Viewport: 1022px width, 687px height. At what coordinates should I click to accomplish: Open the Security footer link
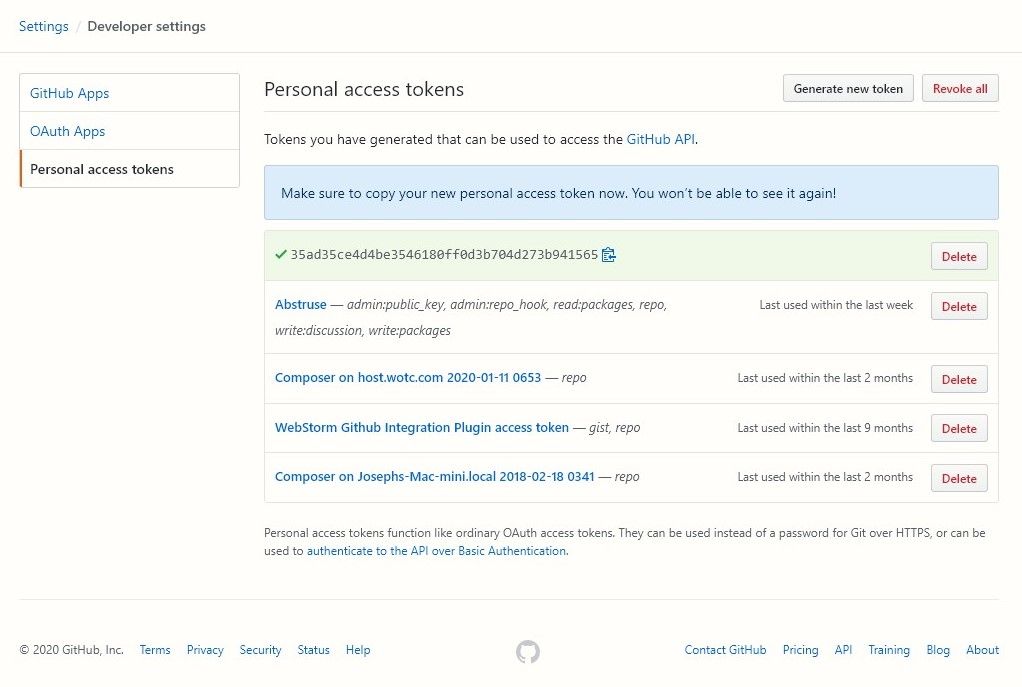260,650
